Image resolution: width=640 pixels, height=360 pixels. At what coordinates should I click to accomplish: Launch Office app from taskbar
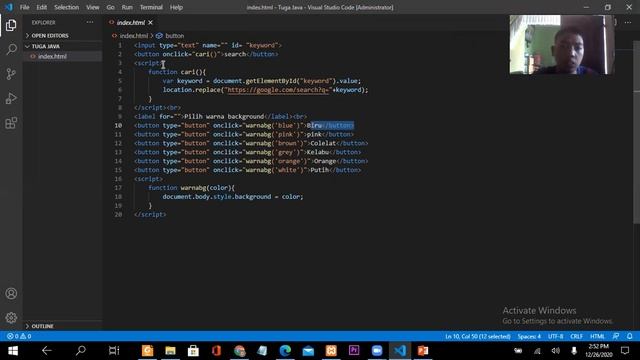pyautogui.click(x=216, y=351)
